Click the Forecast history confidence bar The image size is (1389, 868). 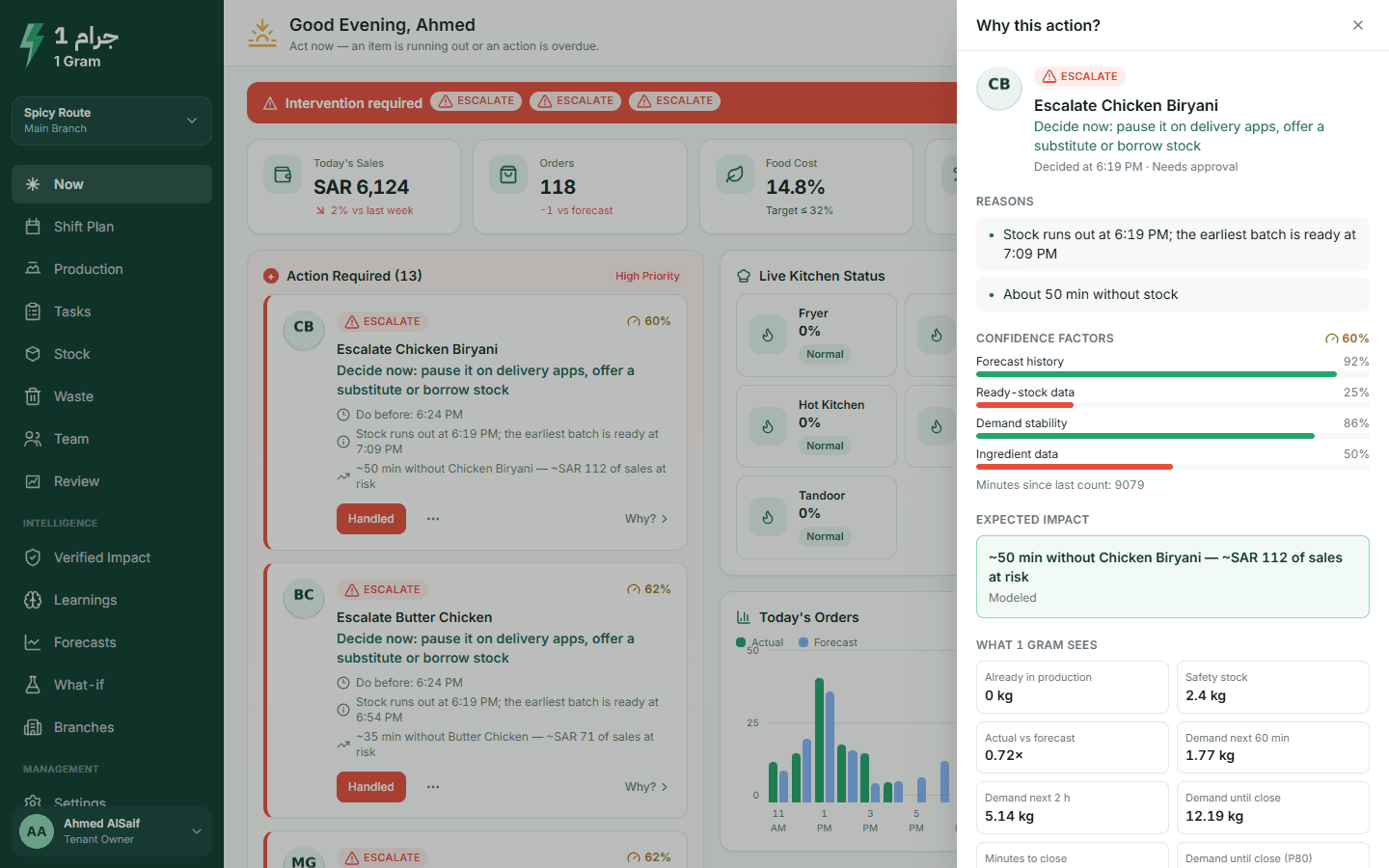(1173, 374)
